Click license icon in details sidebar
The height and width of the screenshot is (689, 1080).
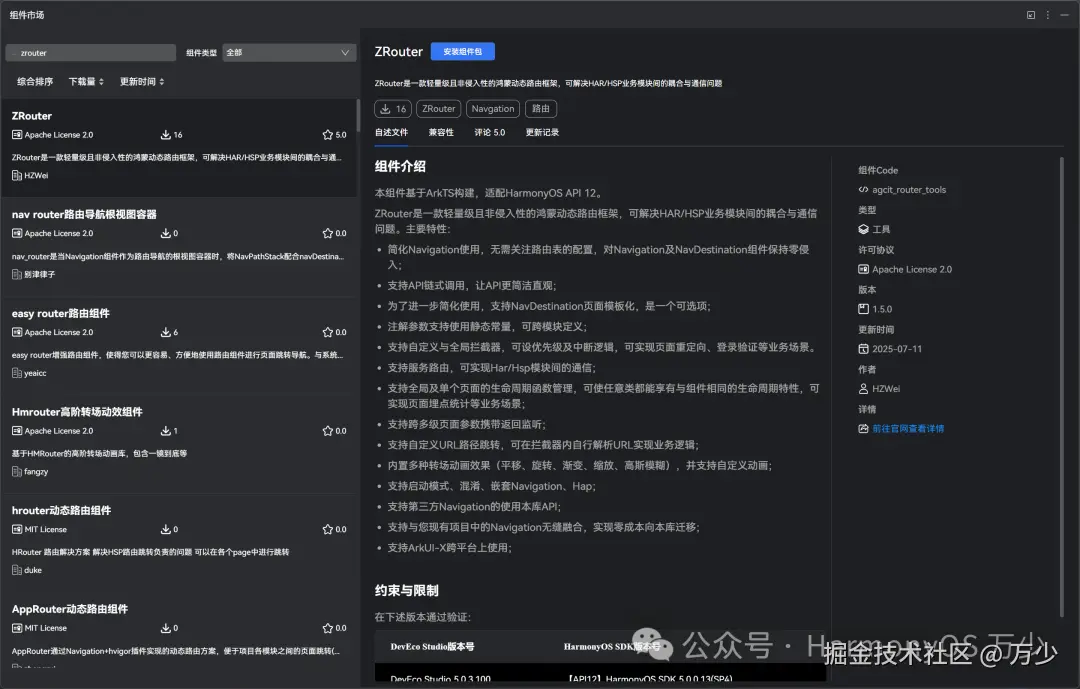click(863, 269)
